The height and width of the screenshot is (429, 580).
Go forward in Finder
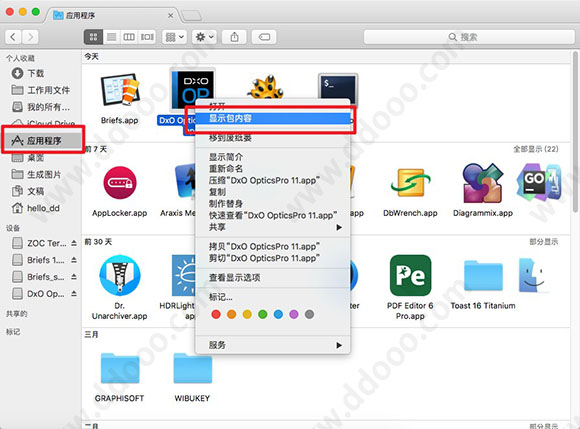30,37
